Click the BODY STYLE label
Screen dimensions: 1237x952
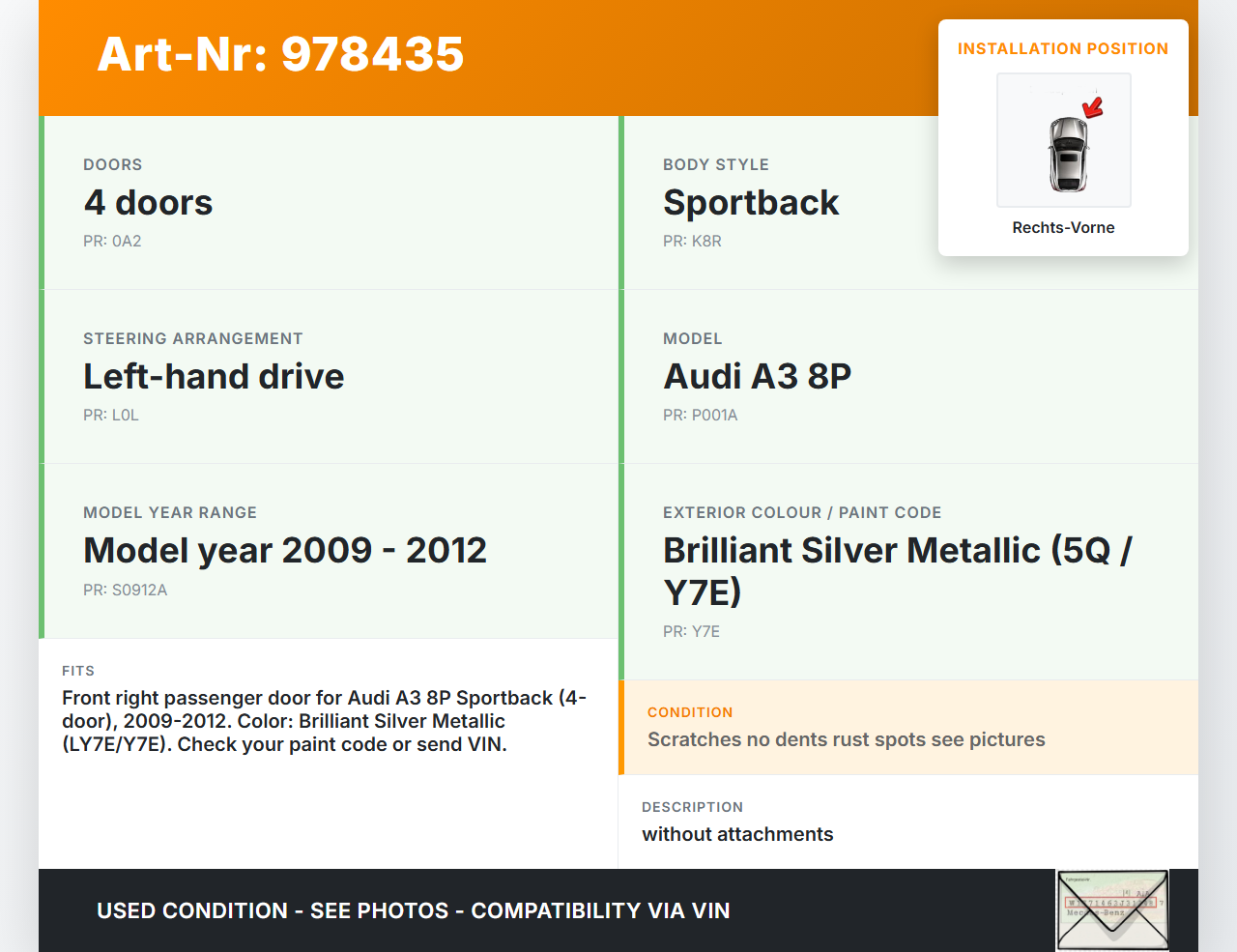[x=716, y=164]
